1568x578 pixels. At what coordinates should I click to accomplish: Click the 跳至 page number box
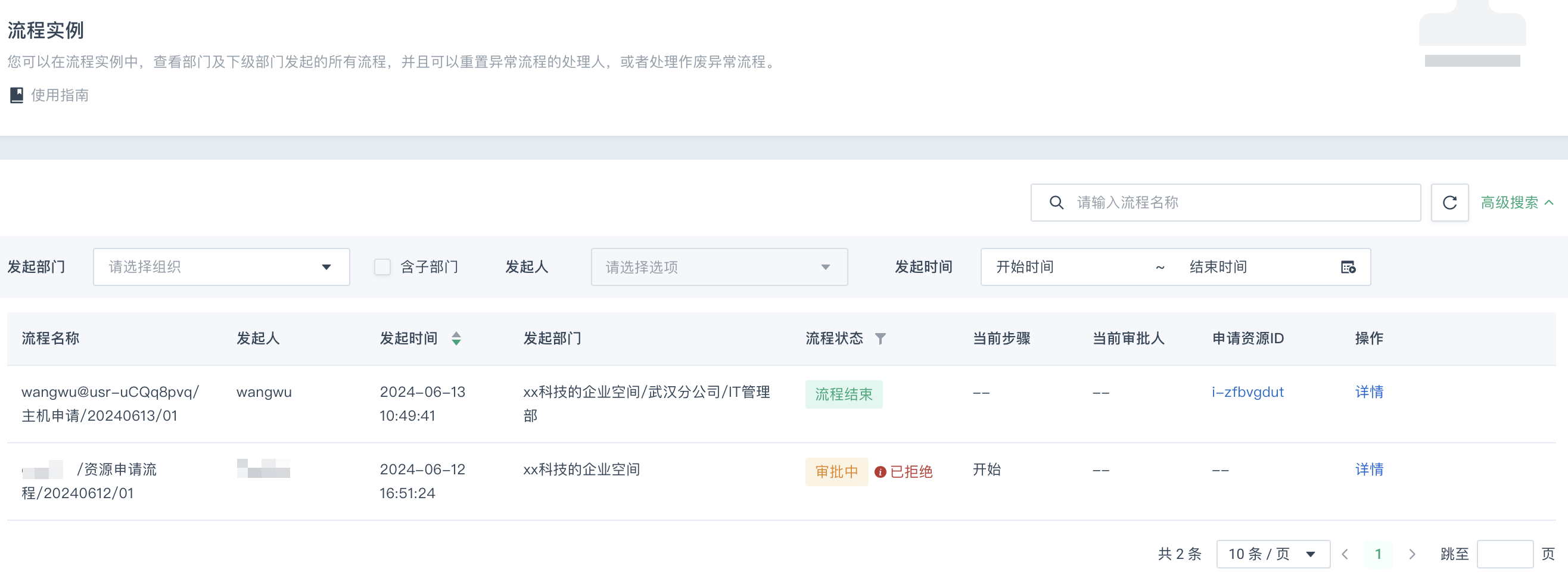point(1504,554)
